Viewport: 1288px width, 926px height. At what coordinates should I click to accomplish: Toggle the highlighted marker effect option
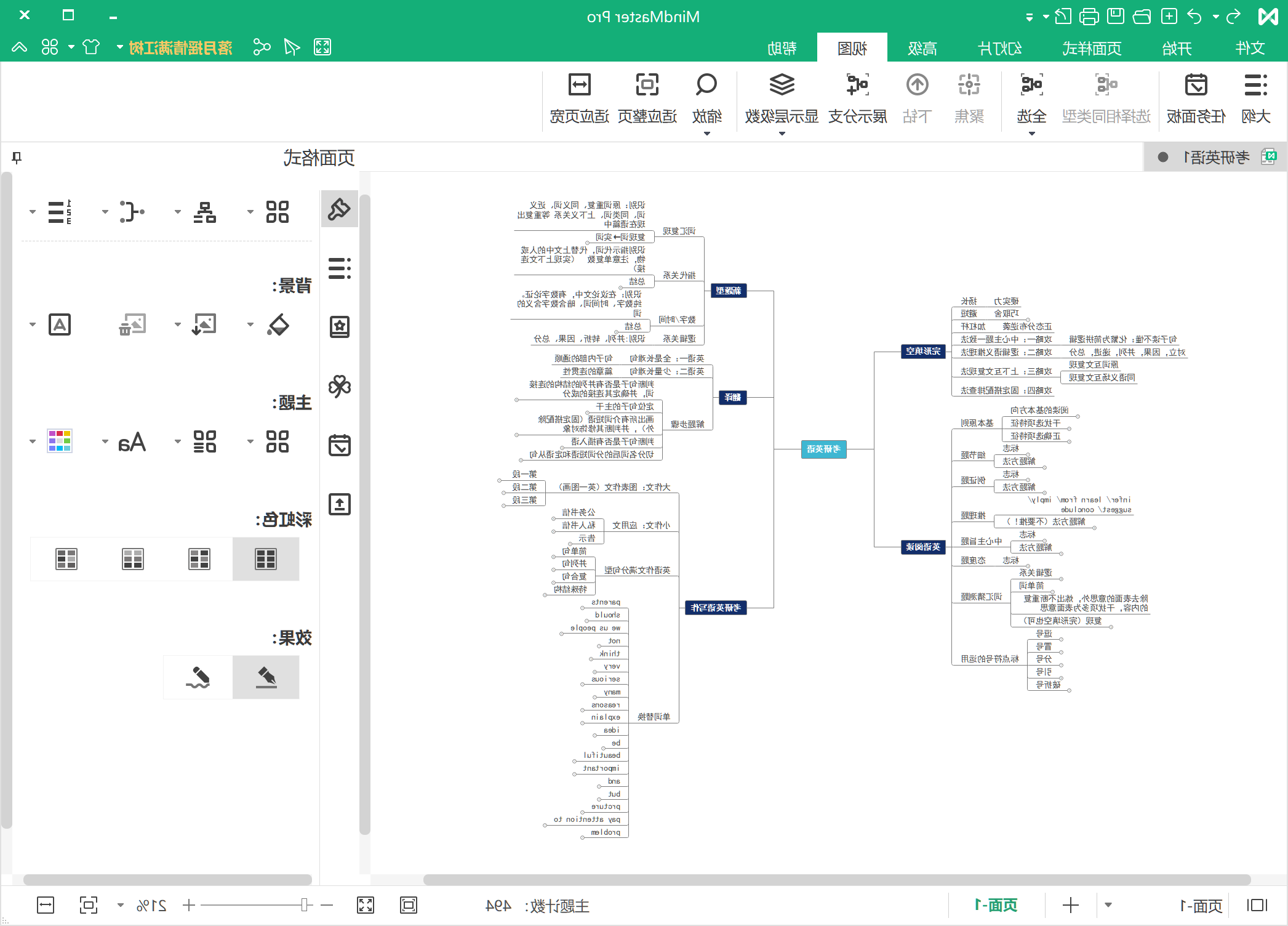[x=266, y=677]
